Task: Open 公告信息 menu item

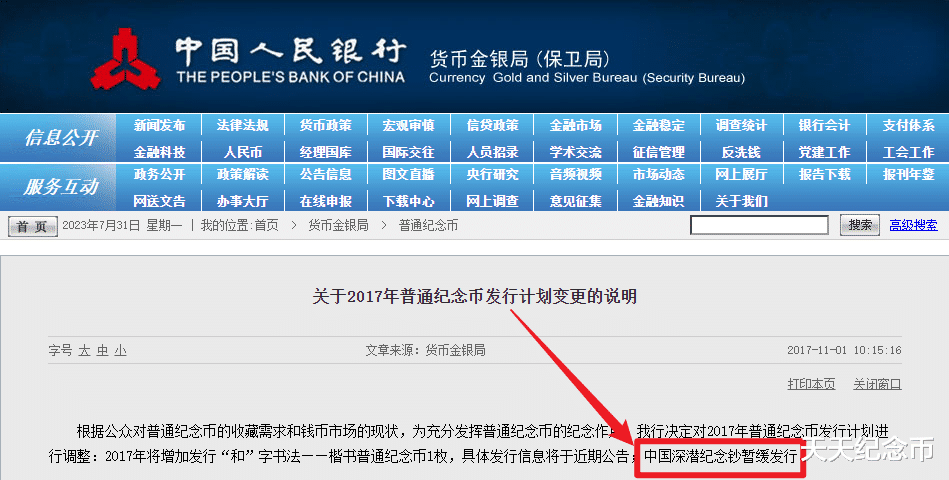Action: coord(326,174)
